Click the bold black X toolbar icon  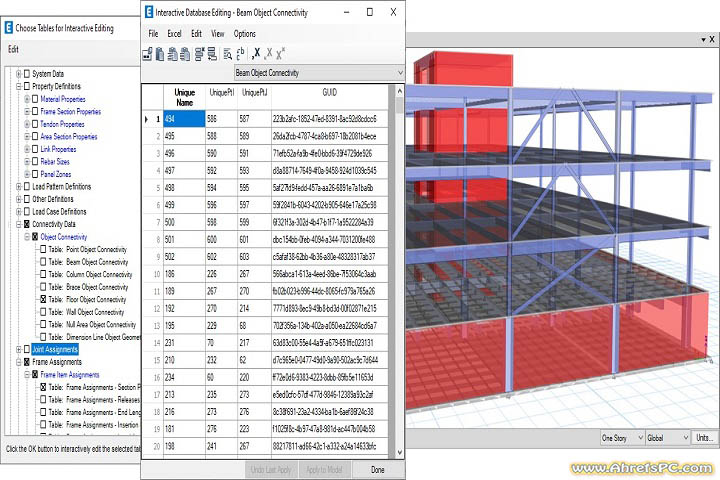tap(256, 54)
